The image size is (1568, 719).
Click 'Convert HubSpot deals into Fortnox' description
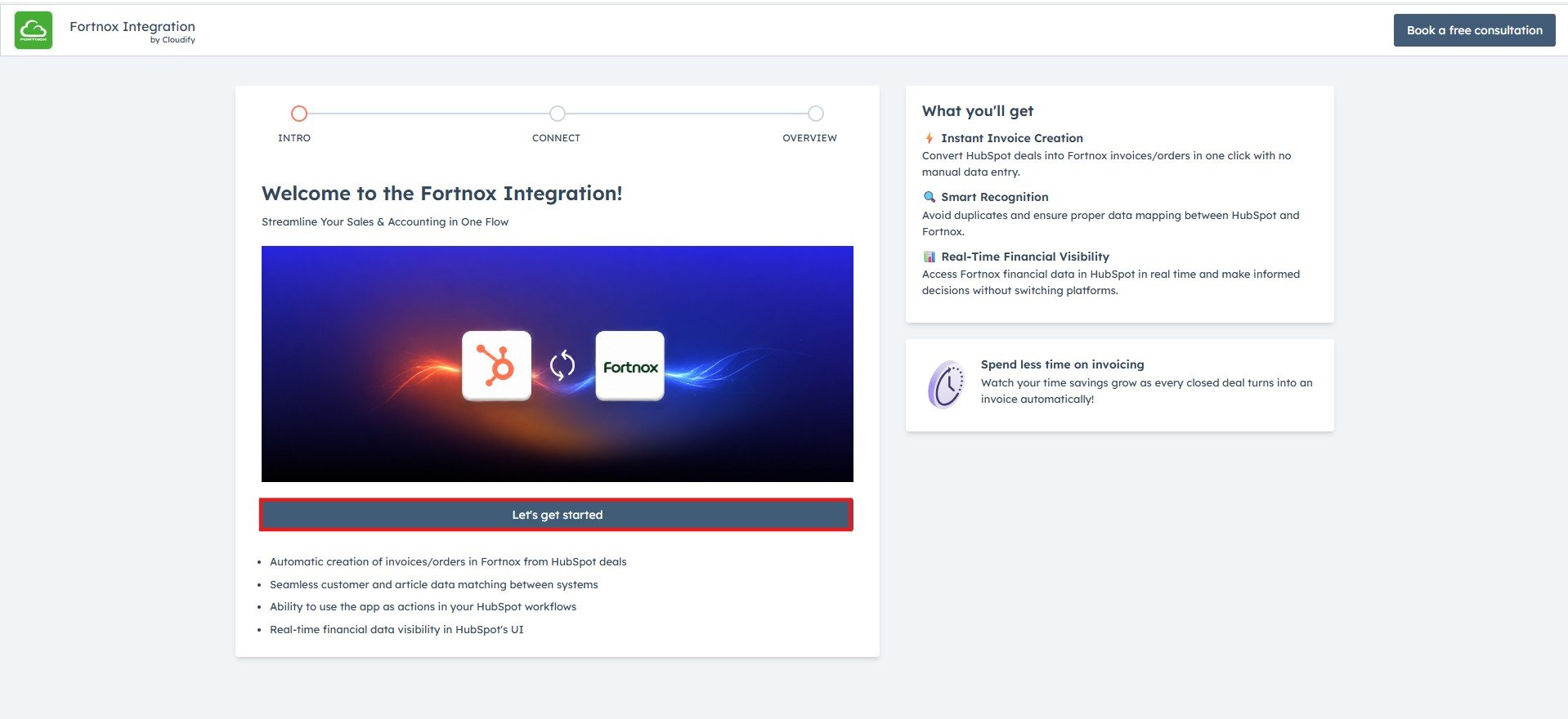[1107, 163]
